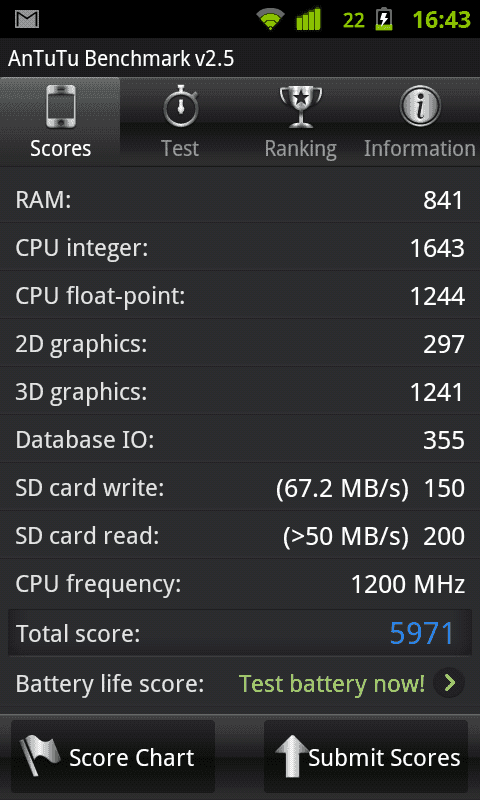Screen dimensions: 480x800
Task: Tap the CPU frequency row
Action: click(240, 584)
